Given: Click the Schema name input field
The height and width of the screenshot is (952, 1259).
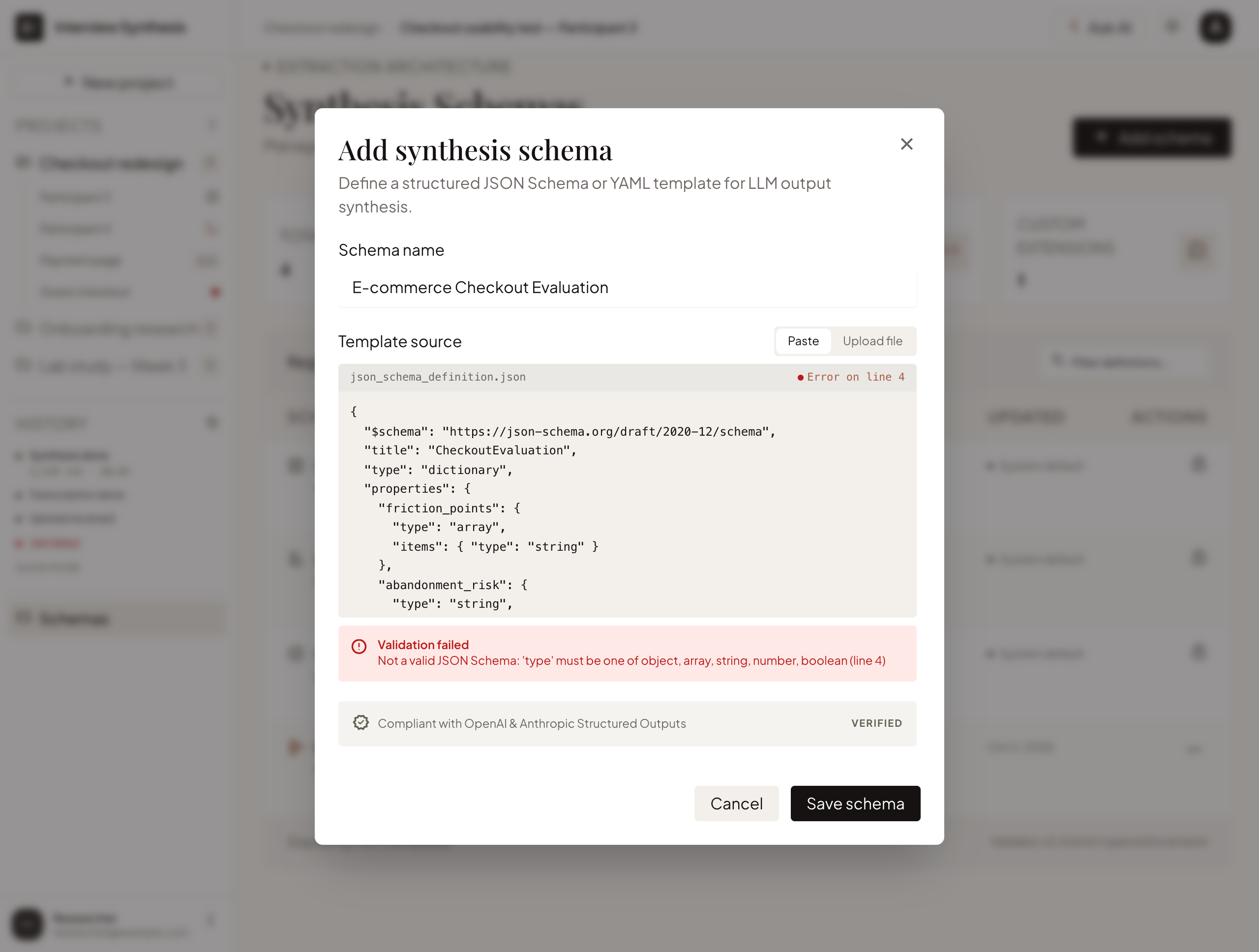Looking at the screenshot, I should coord(627,287).
